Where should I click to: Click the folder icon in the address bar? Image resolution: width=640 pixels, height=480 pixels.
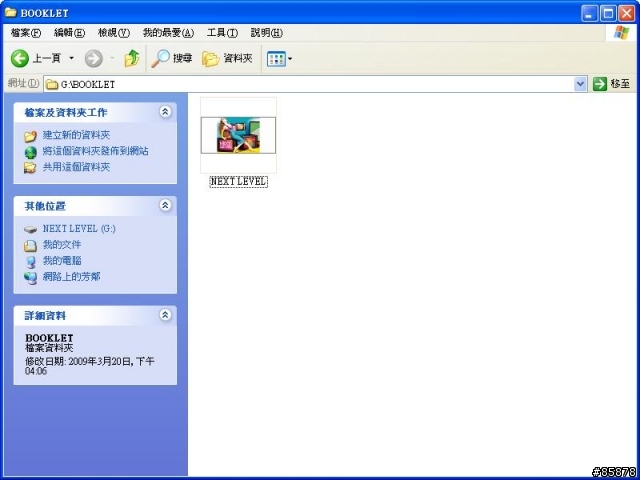coord(52,84)
